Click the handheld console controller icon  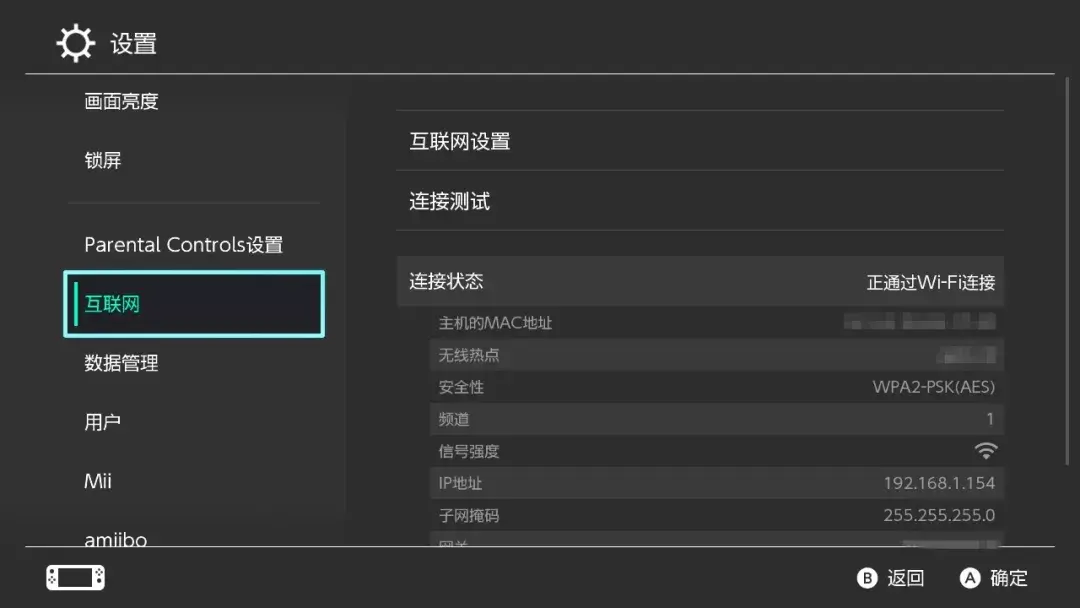tap(75, 577)
